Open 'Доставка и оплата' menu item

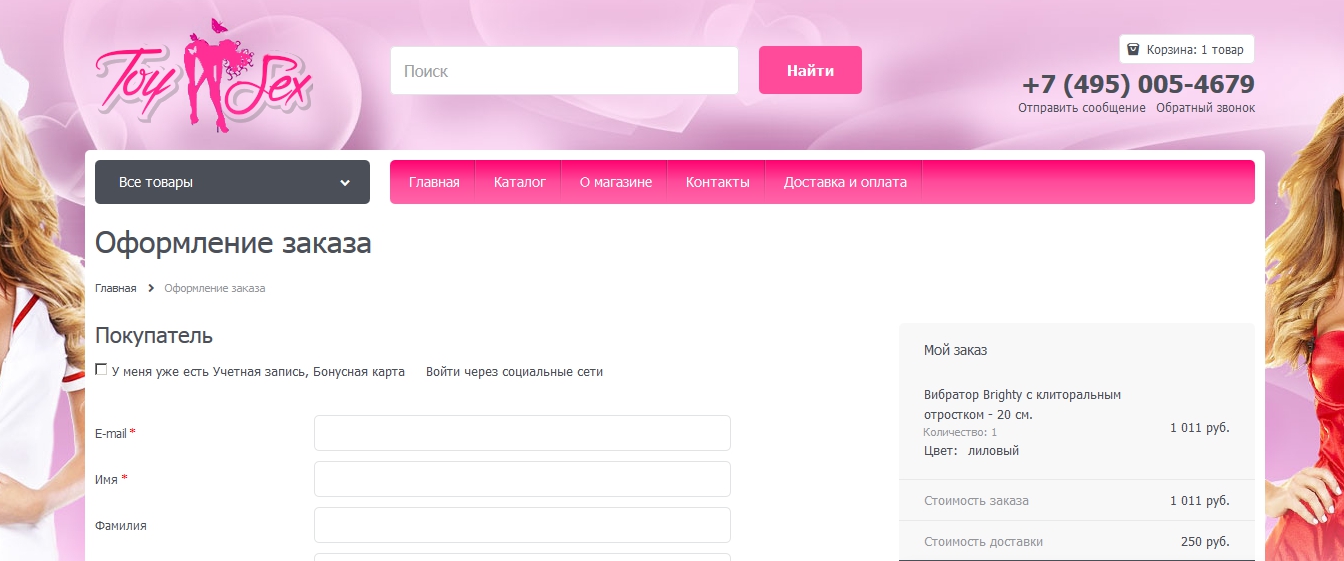tap(845, 182)
